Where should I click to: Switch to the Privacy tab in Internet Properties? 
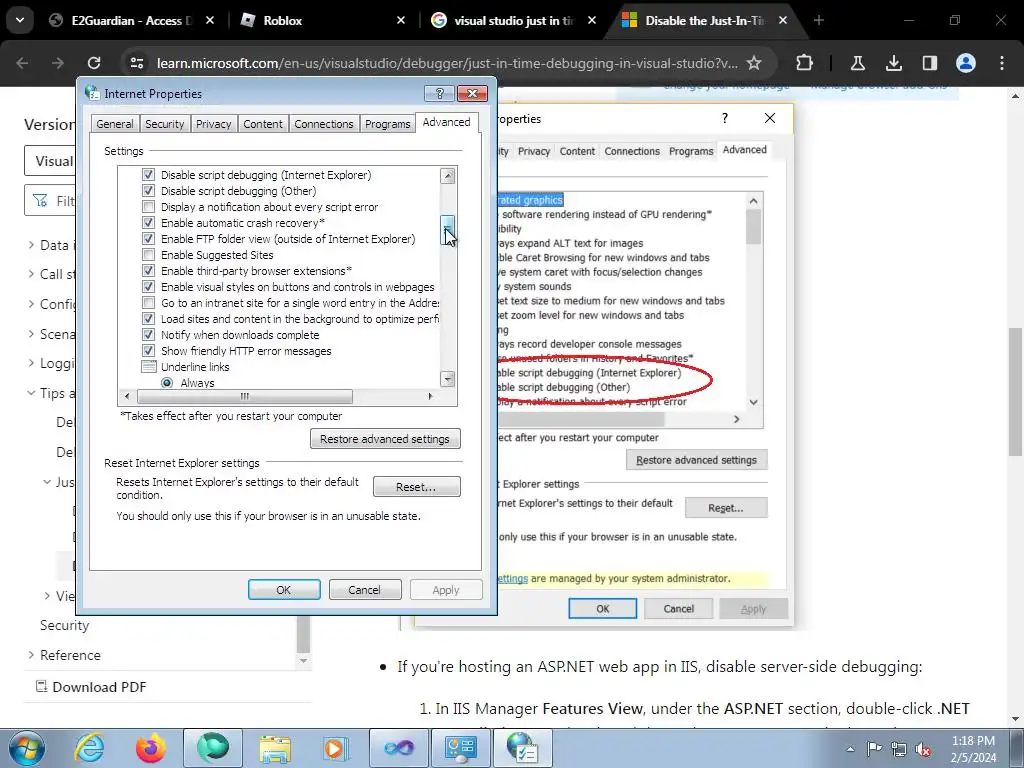pos(214,124)
